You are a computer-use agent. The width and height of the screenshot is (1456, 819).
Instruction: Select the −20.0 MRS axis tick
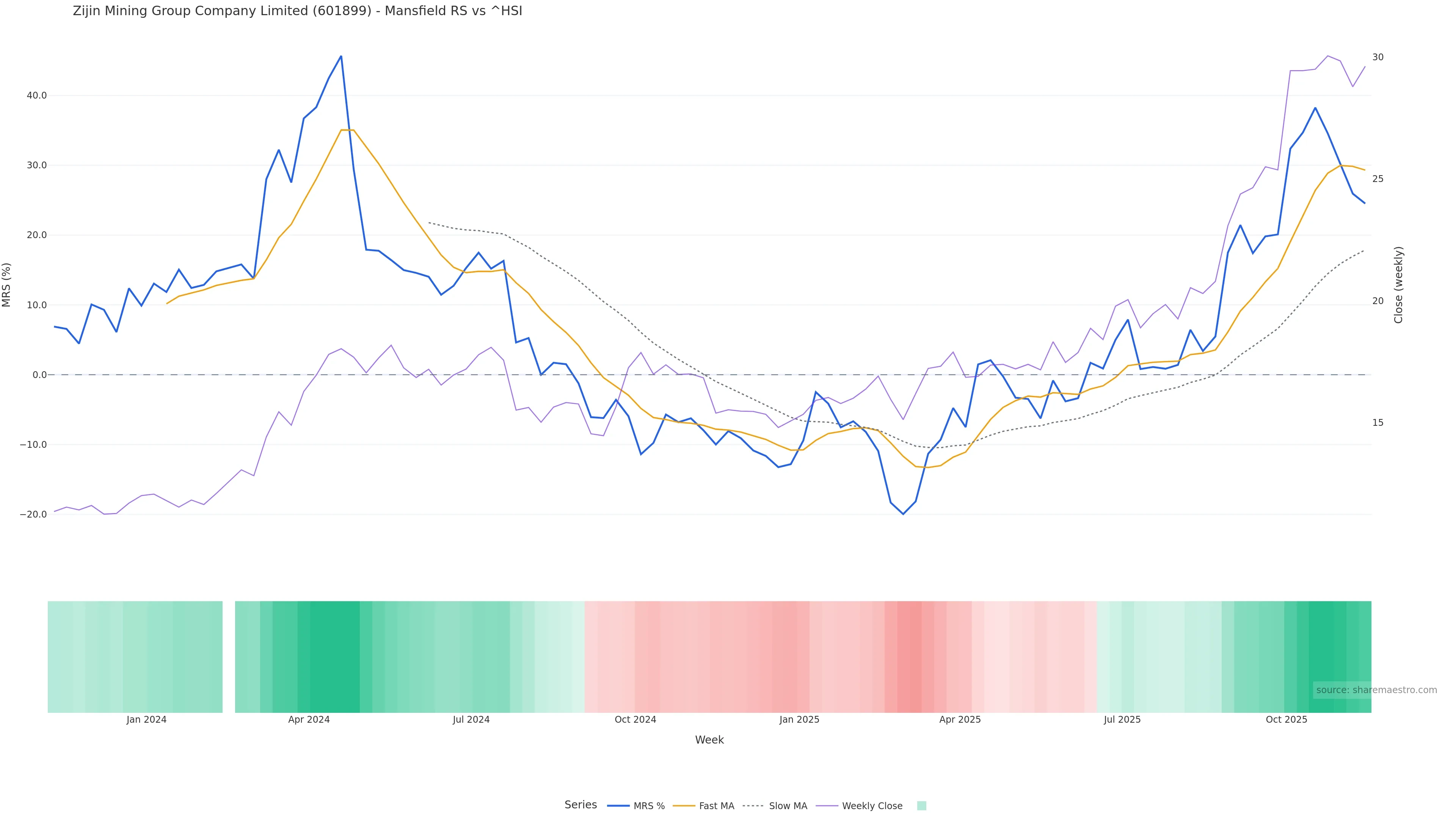tap(33, 515)
